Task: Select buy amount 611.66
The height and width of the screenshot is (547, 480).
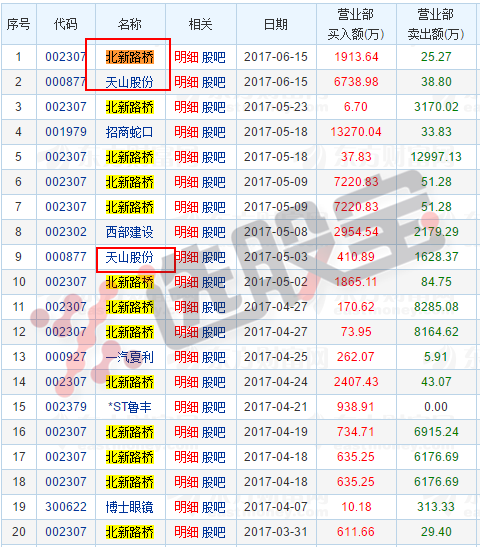Action: 356,532
